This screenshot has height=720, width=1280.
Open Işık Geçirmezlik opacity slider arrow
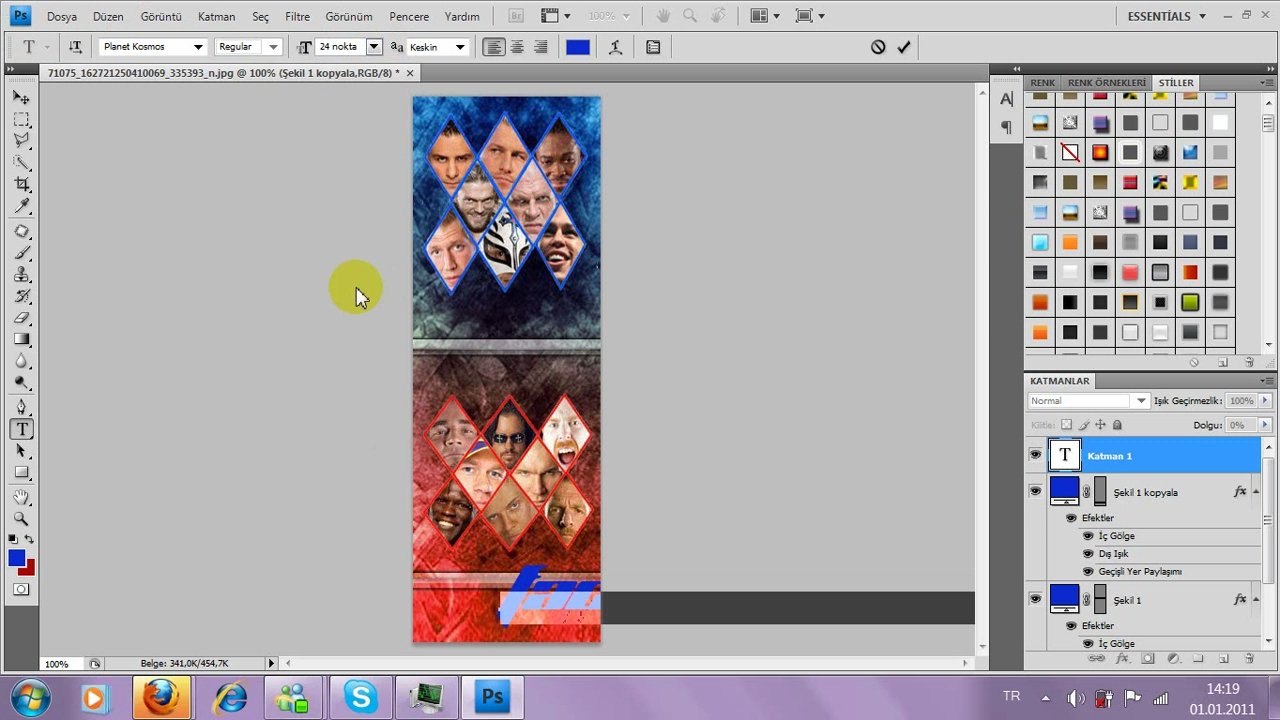[x=1265, y=401]
